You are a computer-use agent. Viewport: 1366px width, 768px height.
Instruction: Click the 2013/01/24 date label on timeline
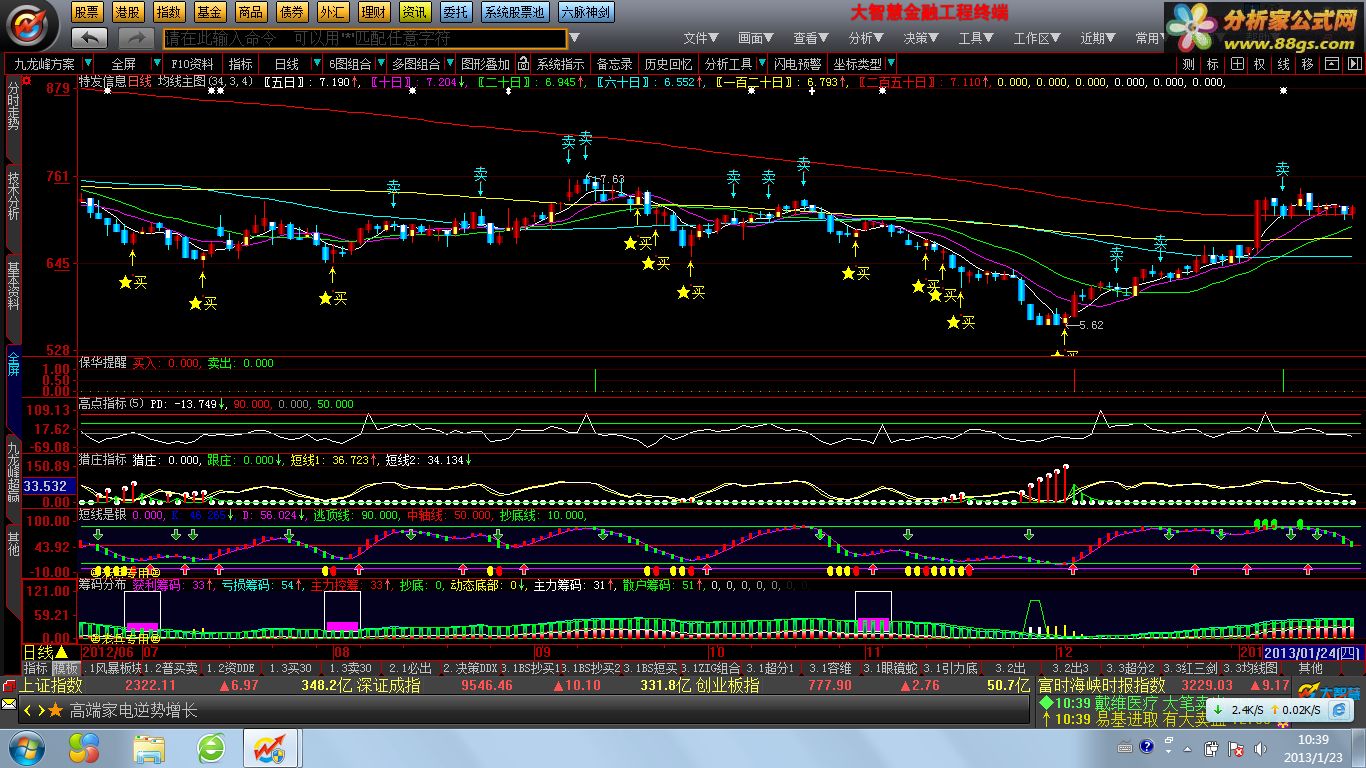[x=1313, y=652]
